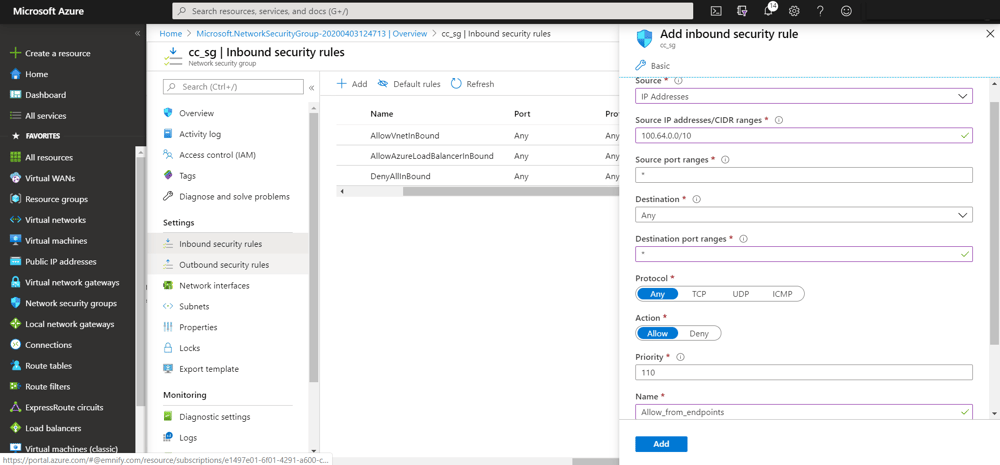1000x465 pixels.
Task: Focus the rule Name input field
Action: coord(804,412)
